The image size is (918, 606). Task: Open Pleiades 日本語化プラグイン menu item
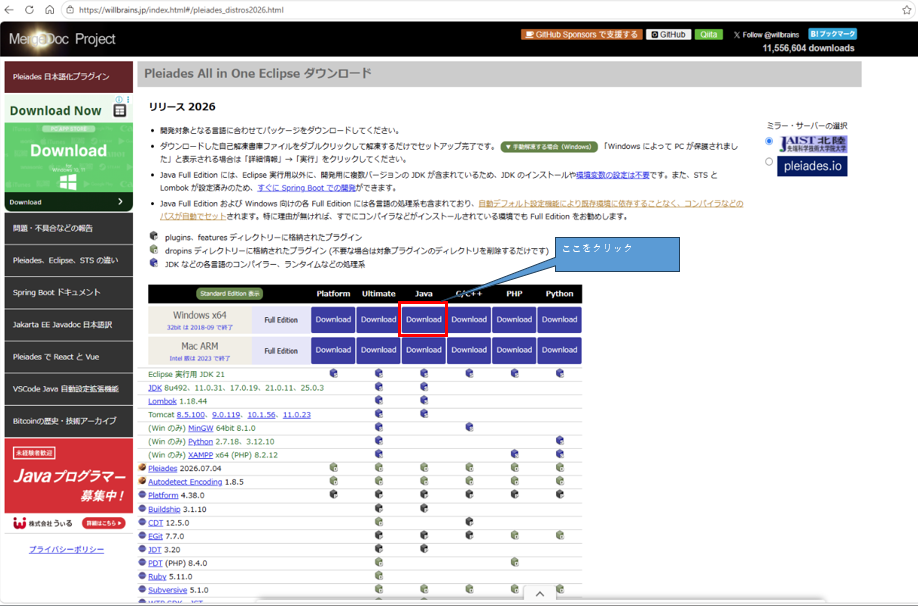68,77
